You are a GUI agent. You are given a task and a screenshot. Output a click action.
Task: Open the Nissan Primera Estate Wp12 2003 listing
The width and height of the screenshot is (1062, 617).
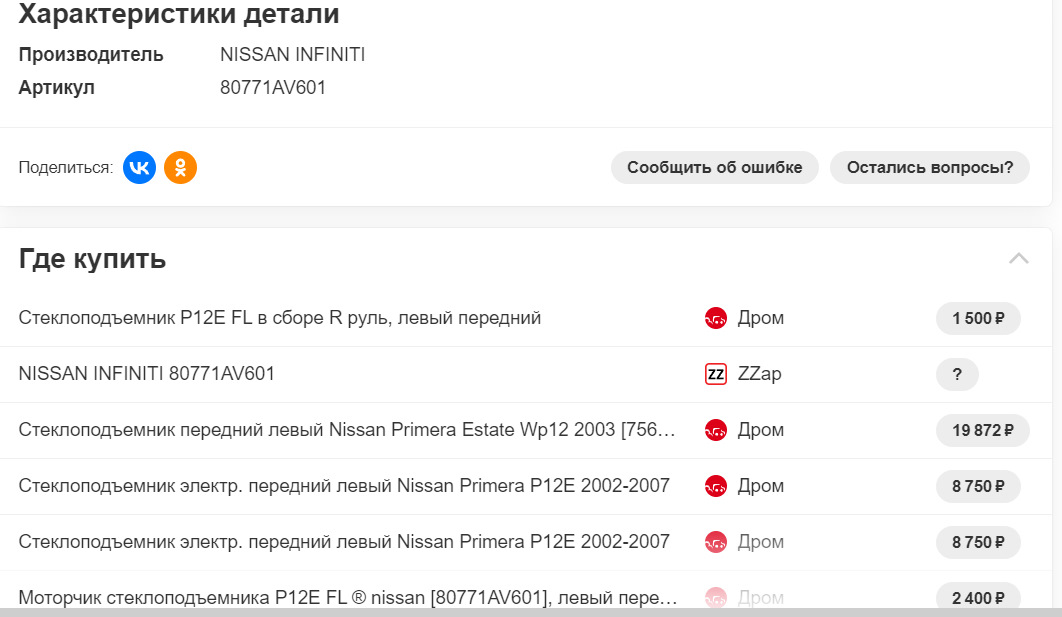click(347, 430)
